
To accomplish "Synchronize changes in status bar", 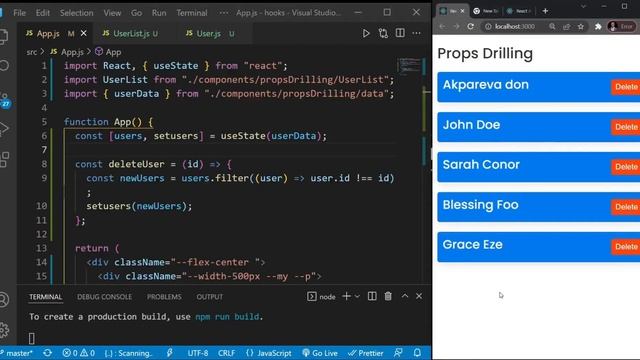I will [x=47, y=353].
